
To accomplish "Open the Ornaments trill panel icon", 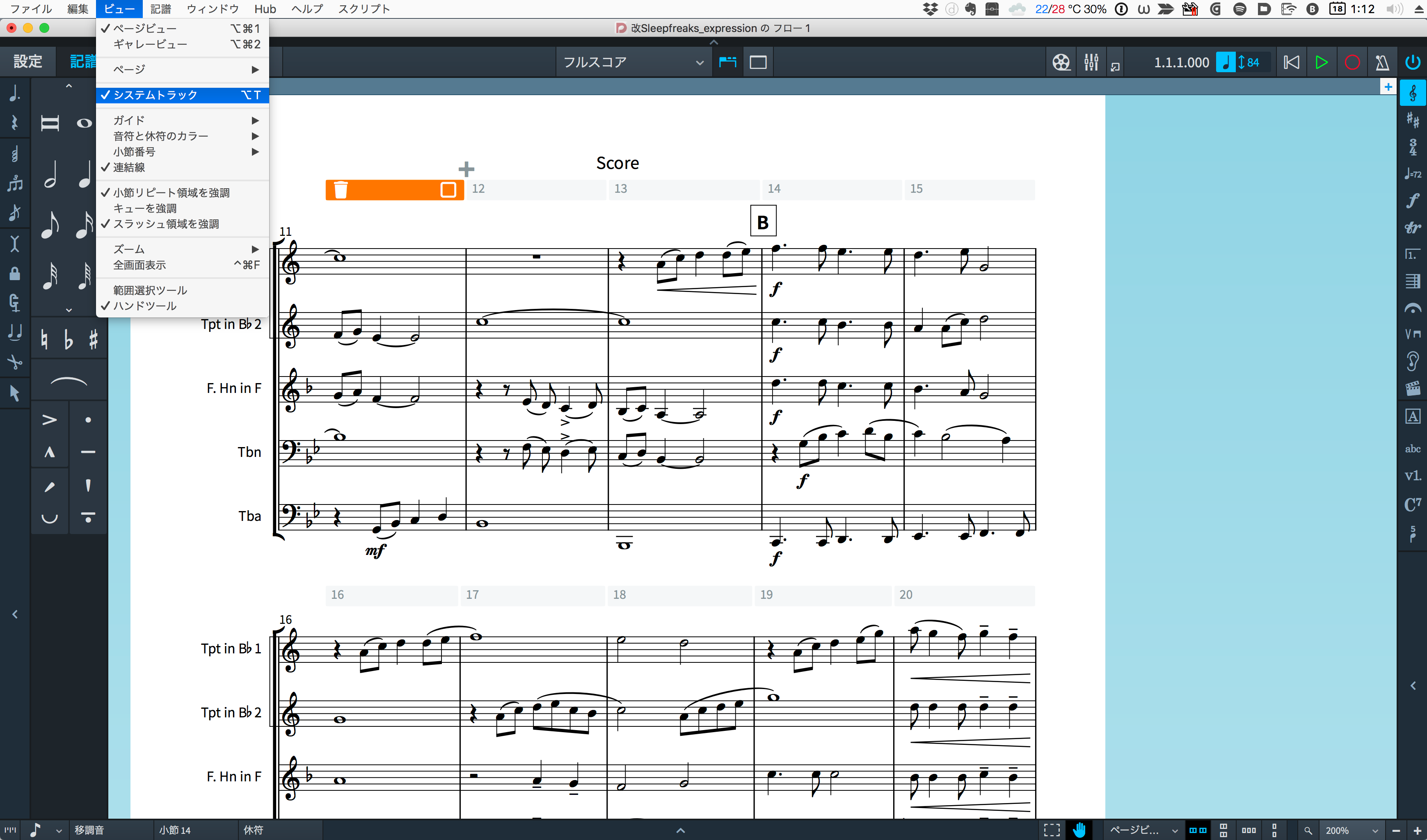I will coord(1412,228).
